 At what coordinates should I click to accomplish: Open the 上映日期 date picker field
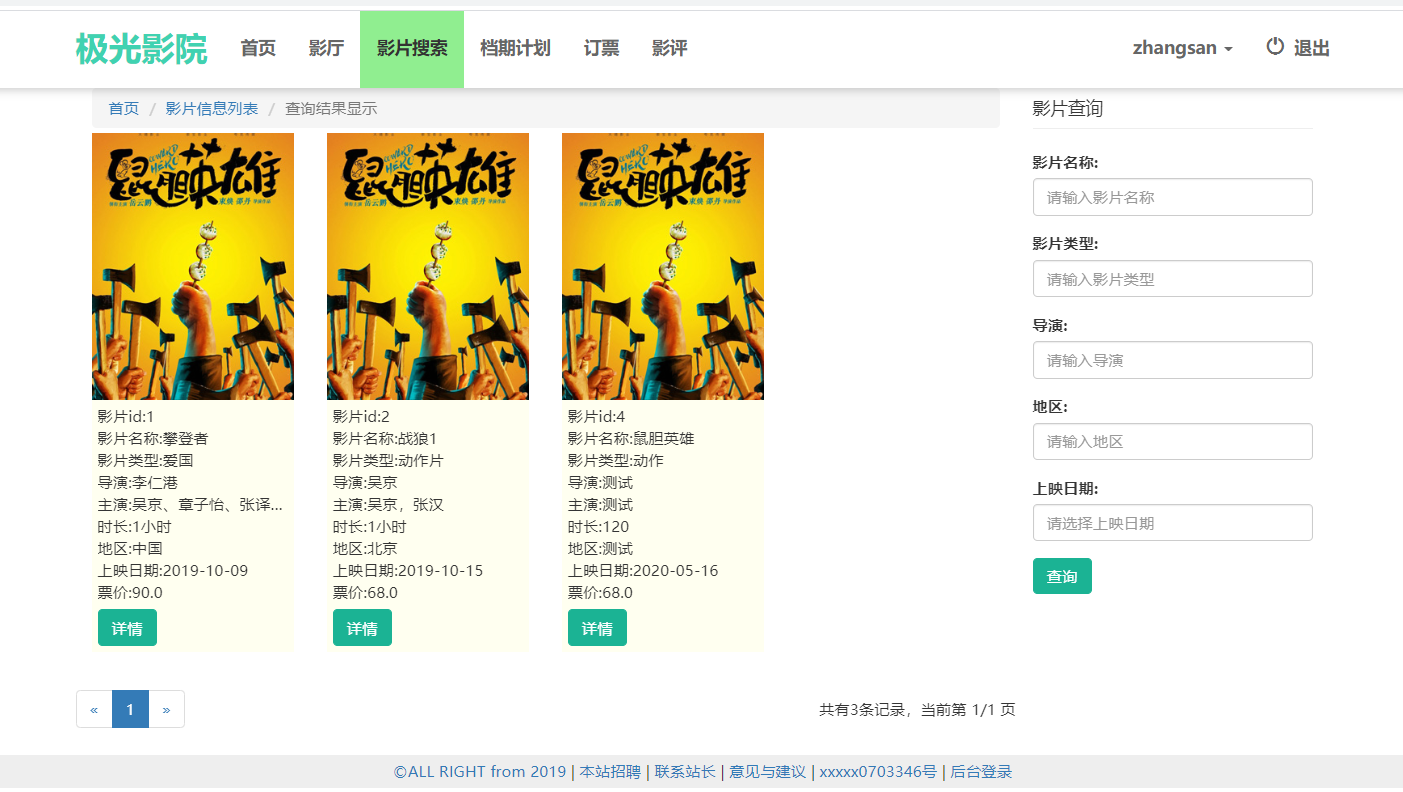(1172, 523)
